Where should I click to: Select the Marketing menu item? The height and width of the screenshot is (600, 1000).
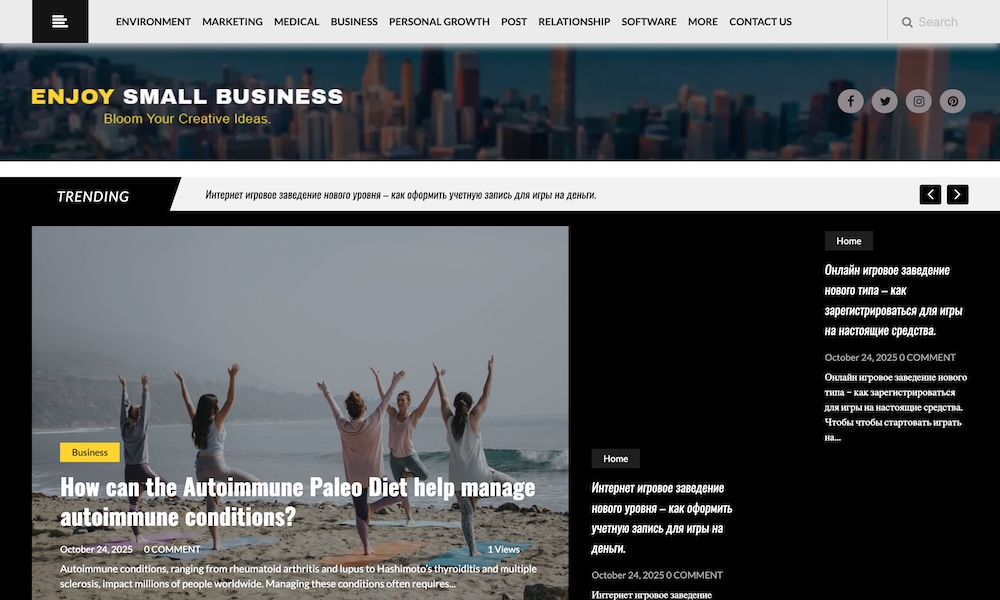click(232, 22)
